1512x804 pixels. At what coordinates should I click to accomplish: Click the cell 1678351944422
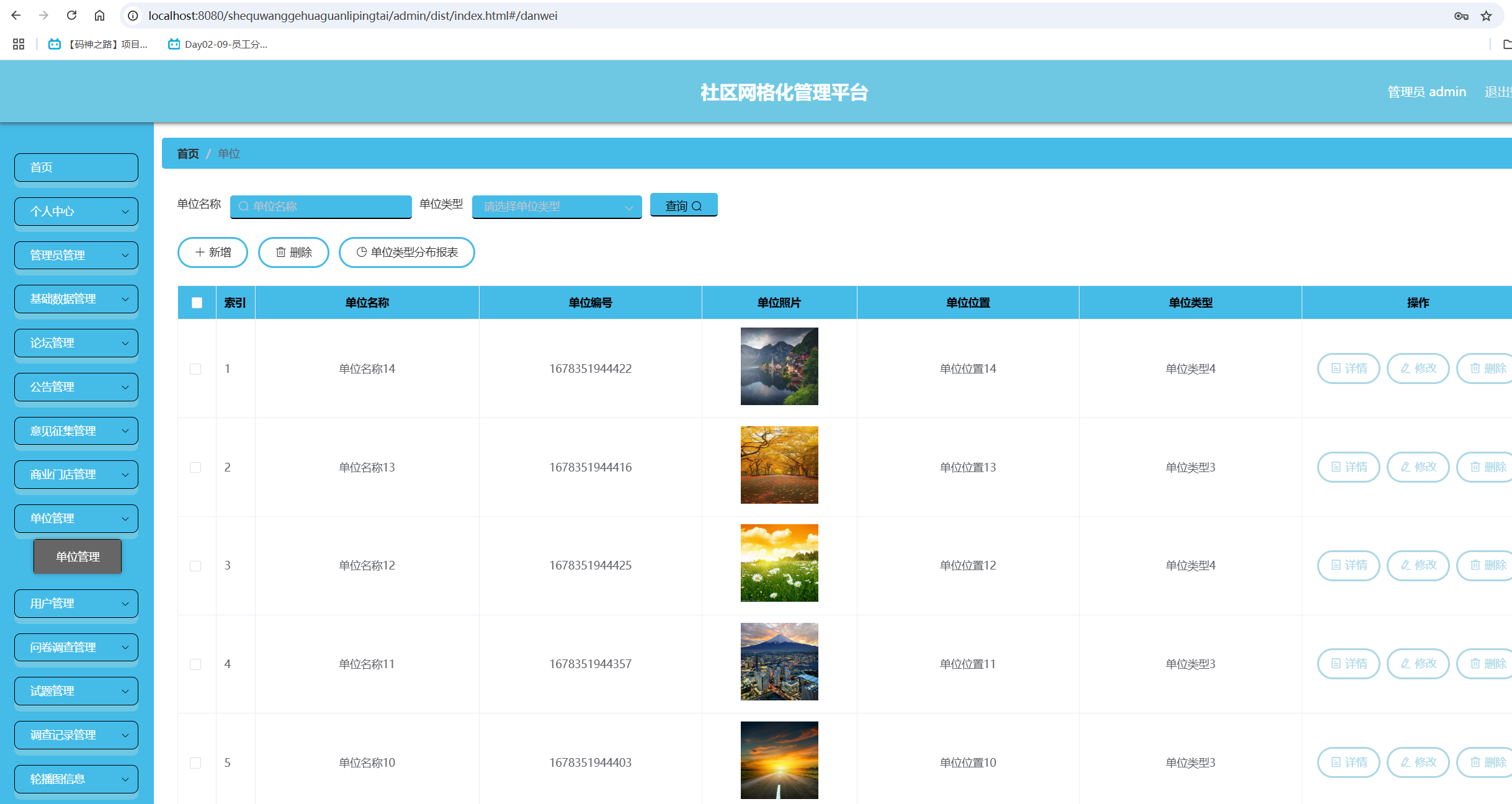click(590, 369)
